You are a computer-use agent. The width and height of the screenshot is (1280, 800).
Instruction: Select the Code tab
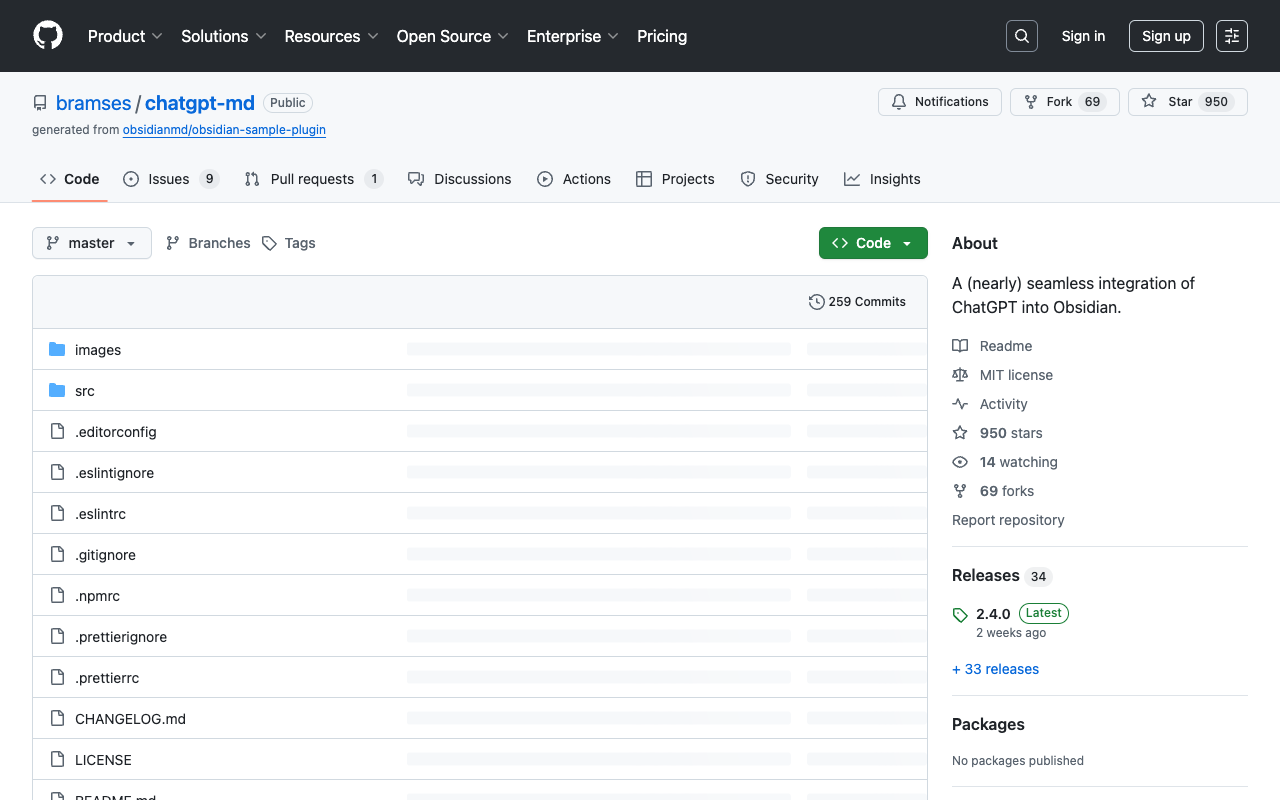coord(70,179)
